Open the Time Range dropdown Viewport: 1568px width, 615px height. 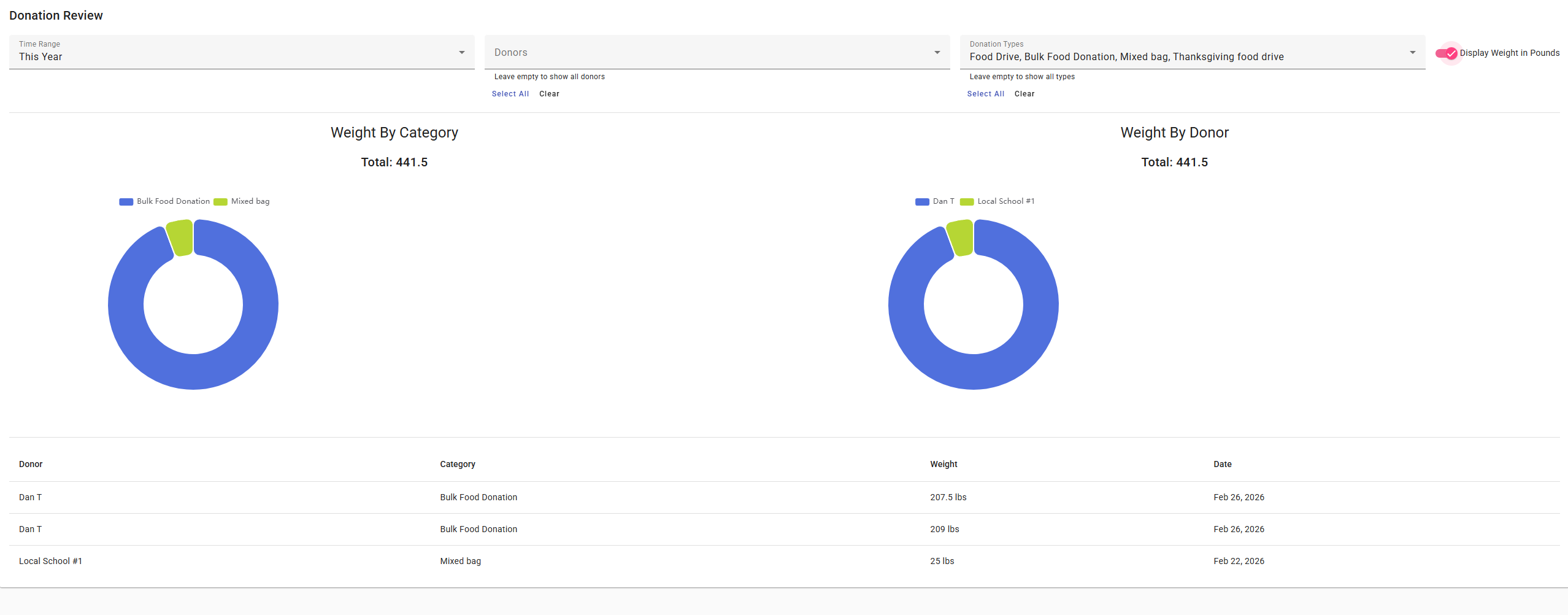[461, 52]
